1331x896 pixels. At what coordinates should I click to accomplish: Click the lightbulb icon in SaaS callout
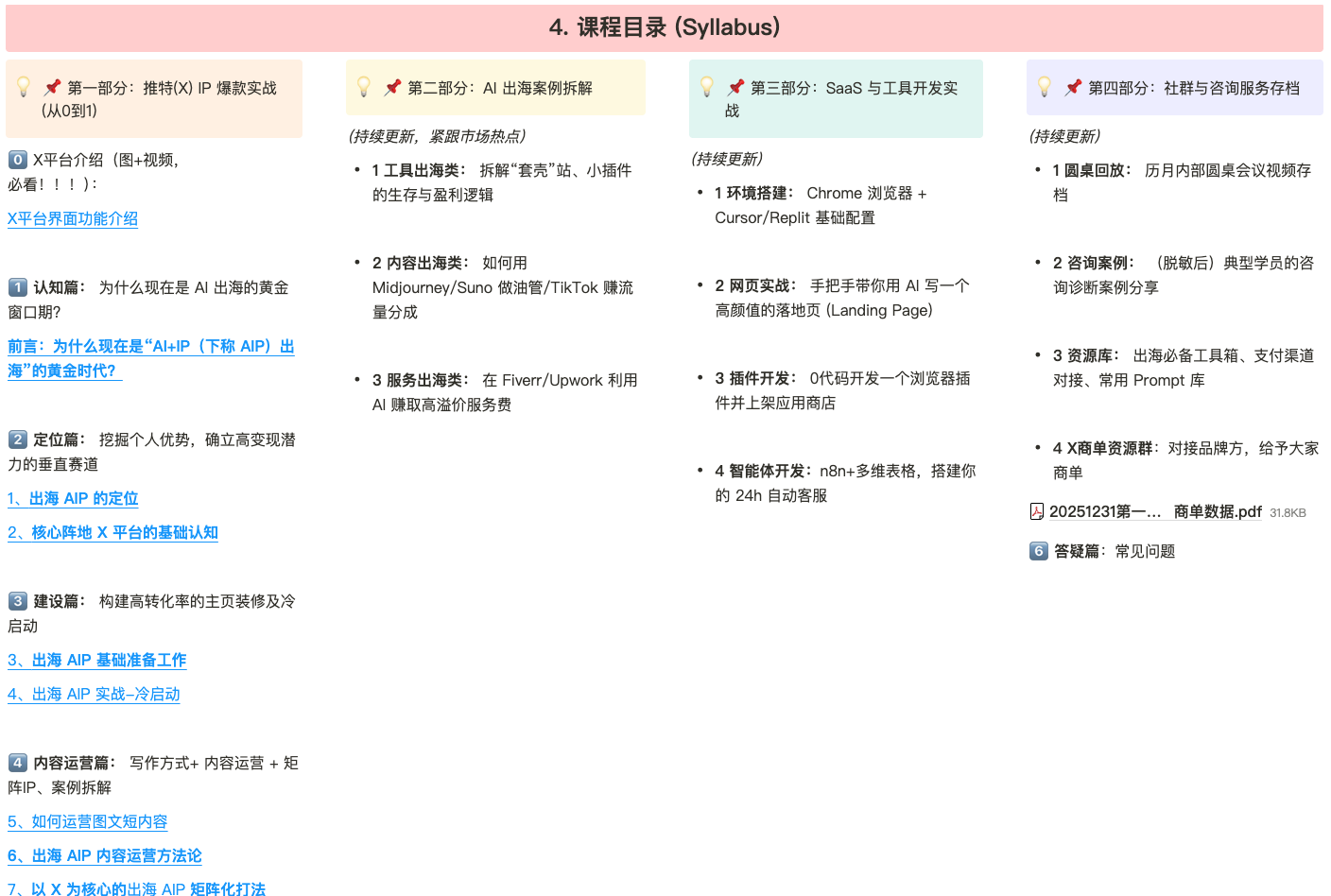pyautogui.click(x=707, y=87)
